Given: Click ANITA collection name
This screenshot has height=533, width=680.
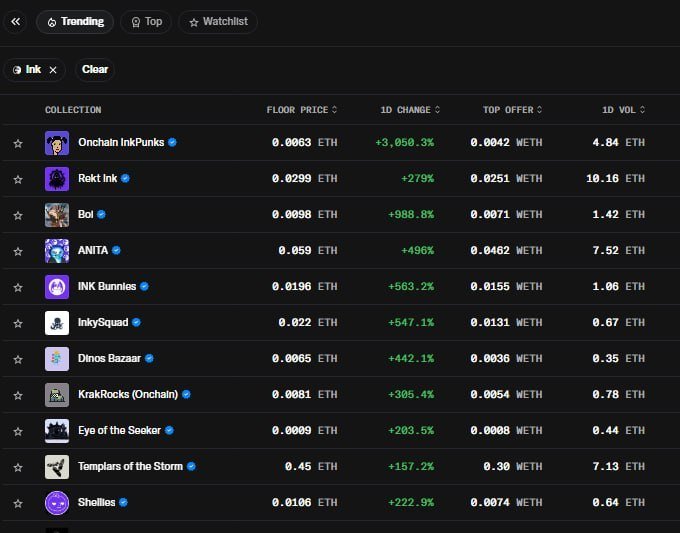Looking at the screenshot, I should coord(93,250).
